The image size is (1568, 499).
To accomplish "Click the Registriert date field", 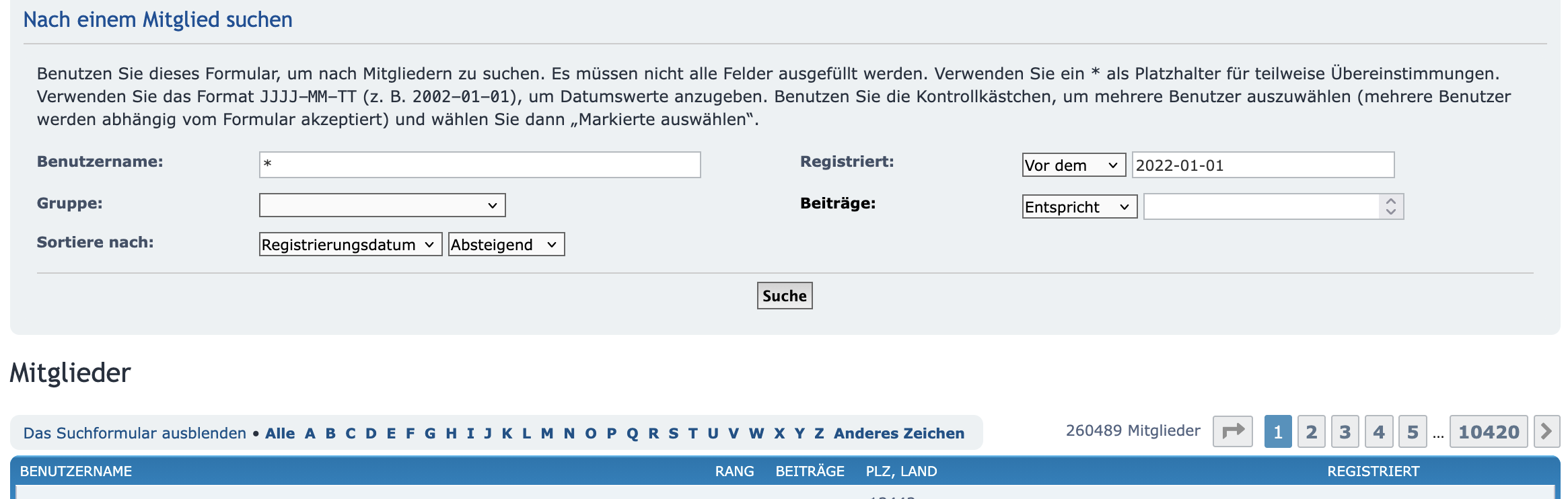I will coord(1262,165).
